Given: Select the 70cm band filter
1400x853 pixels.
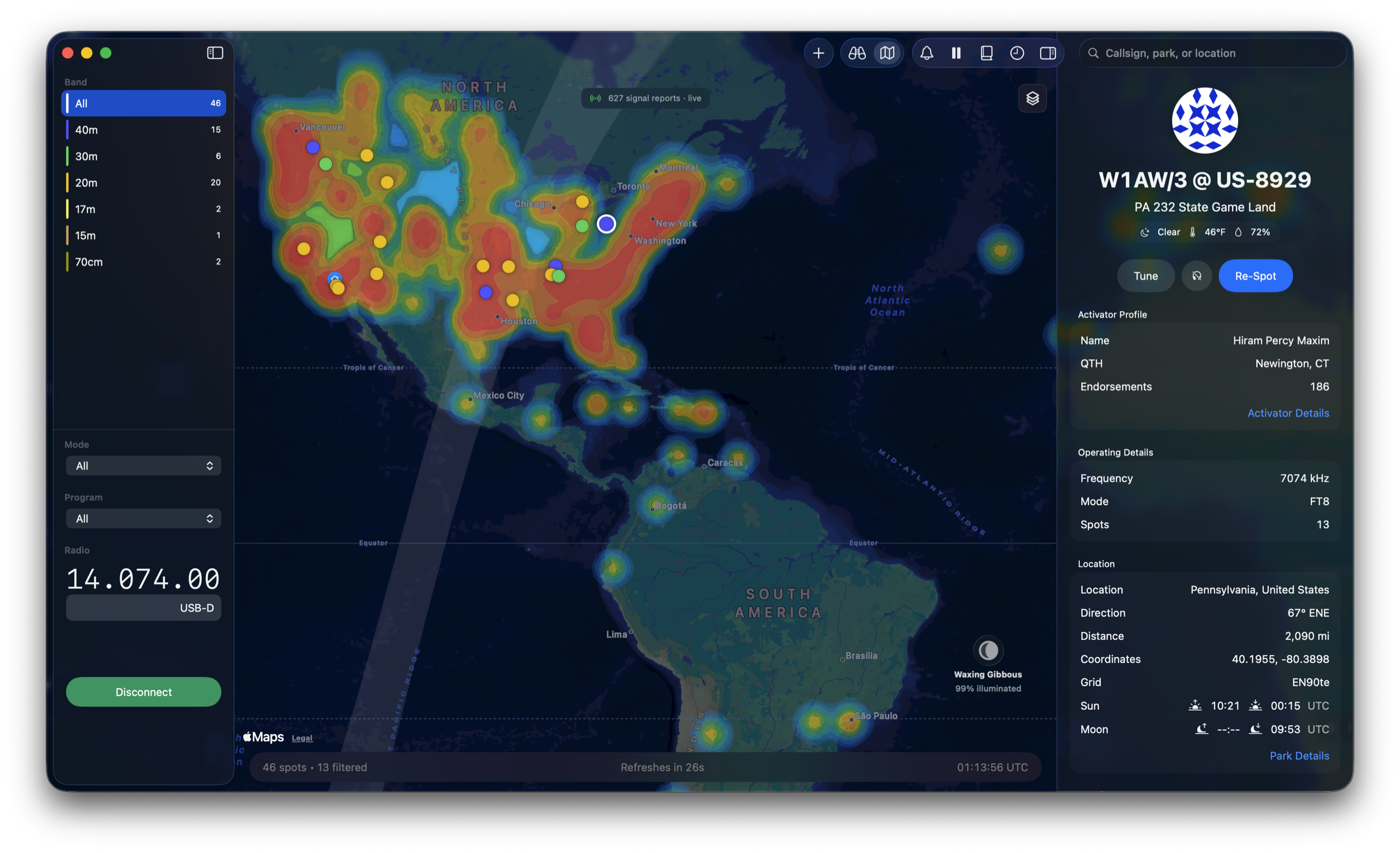Looking at the screenshot, I should [x=144, y=262].
